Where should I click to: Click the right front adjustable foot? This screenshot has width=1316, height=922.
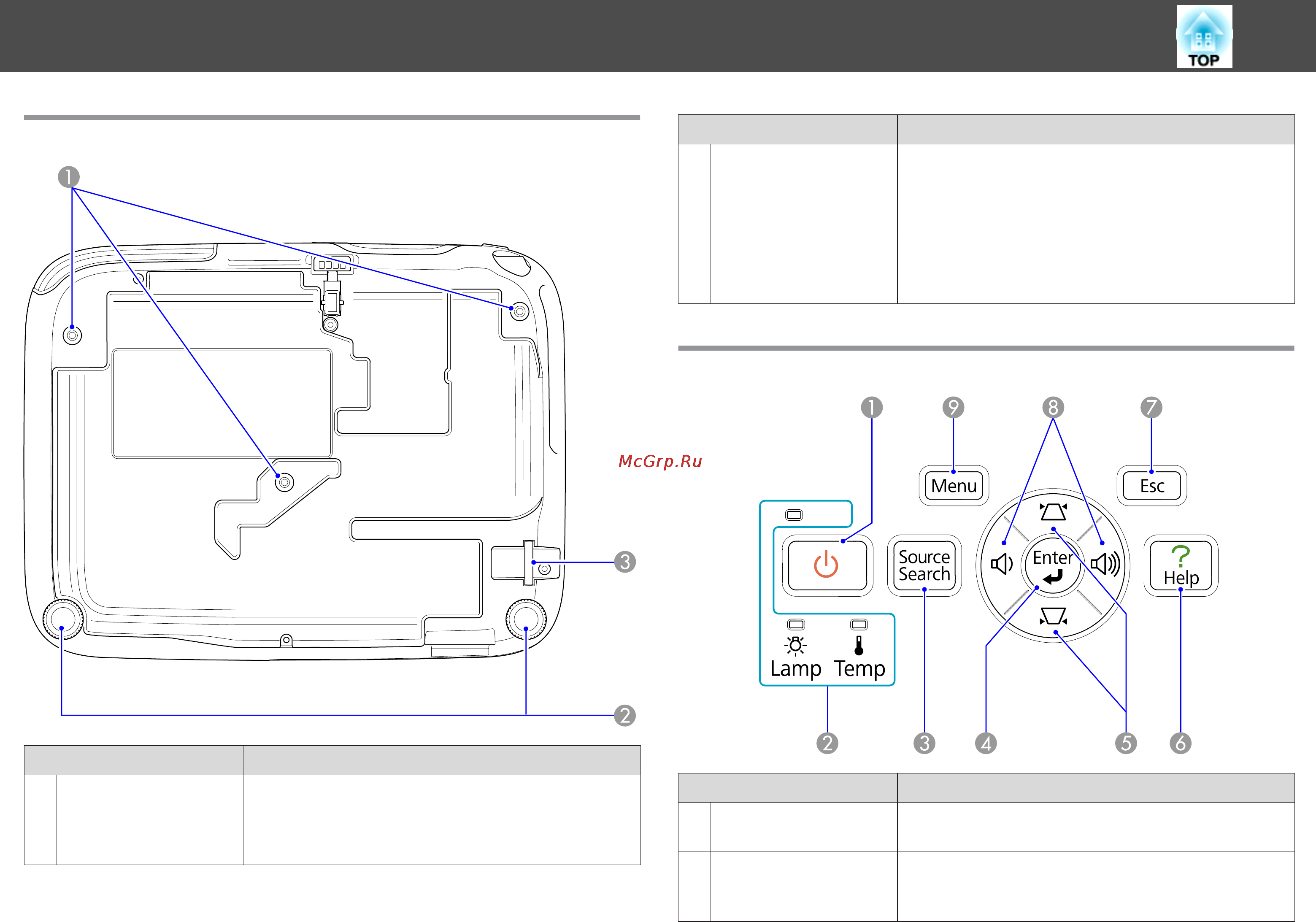[x=526, y=619]
